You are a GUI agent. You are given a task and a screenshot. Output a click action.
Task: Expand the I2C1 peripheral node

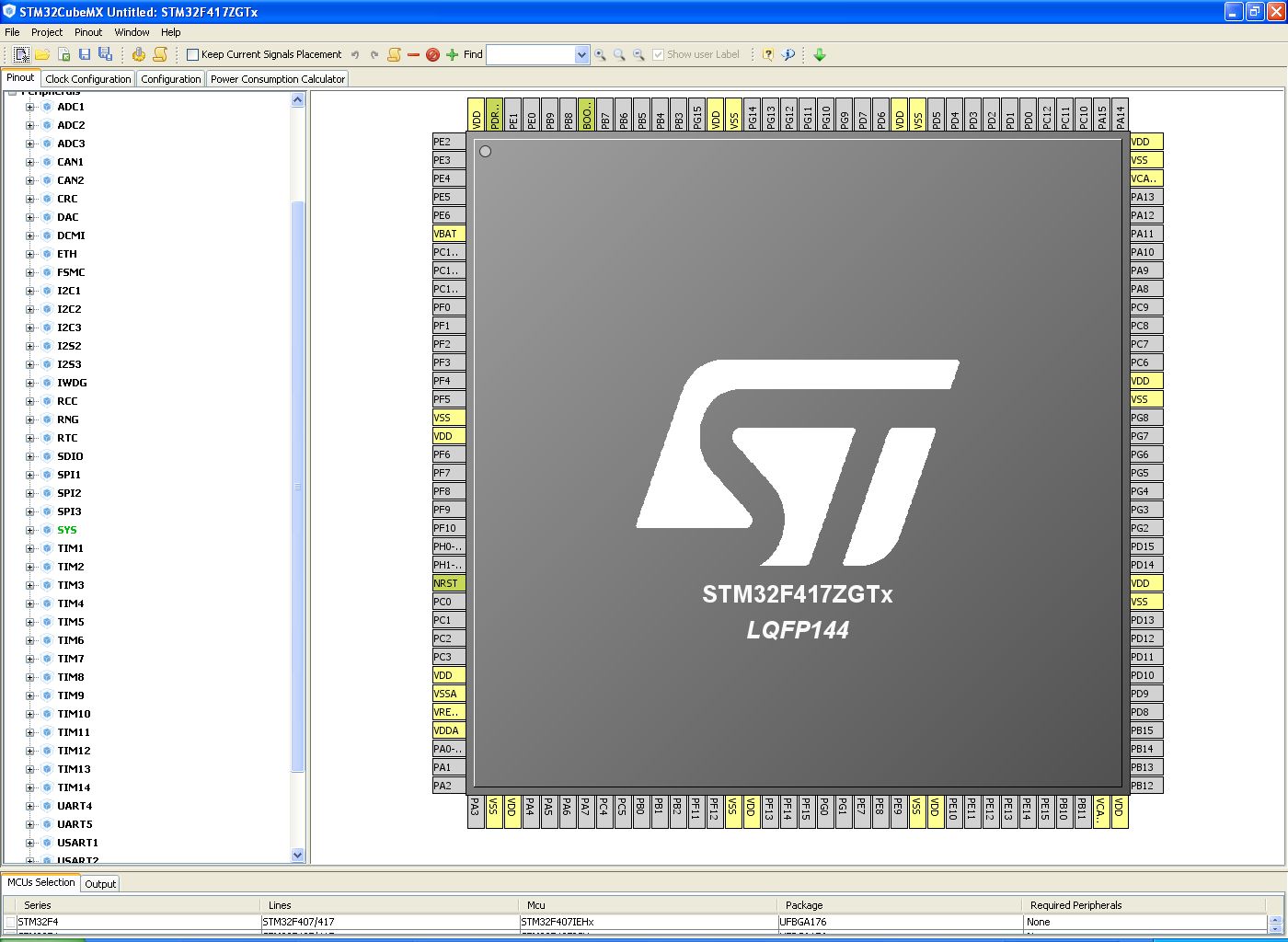pos(29,291)
